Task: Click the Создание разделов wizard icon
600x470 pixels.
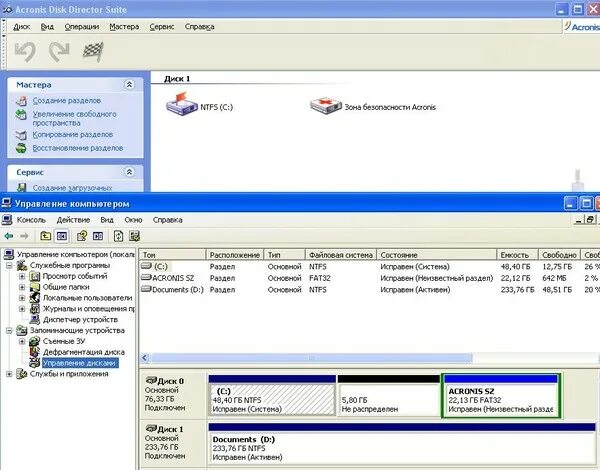Action: click(21, 101)
